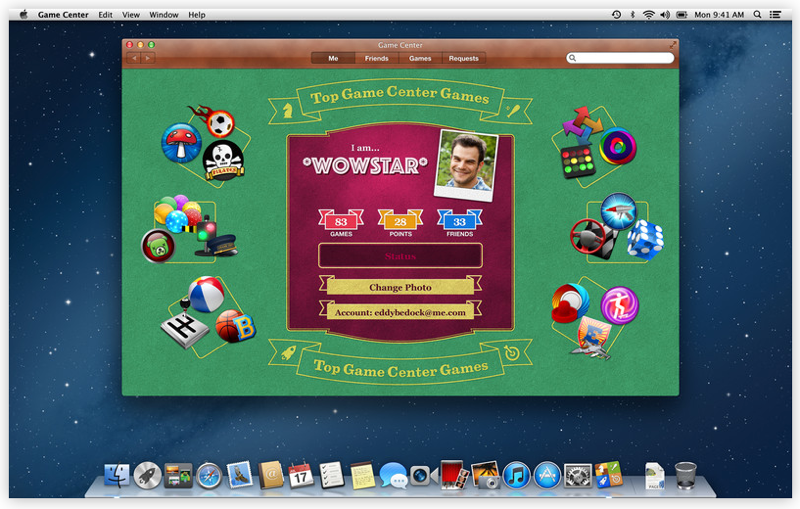Open the gear shifter game icon
Viewport: 800px width, 509px height.
[185, 325]
